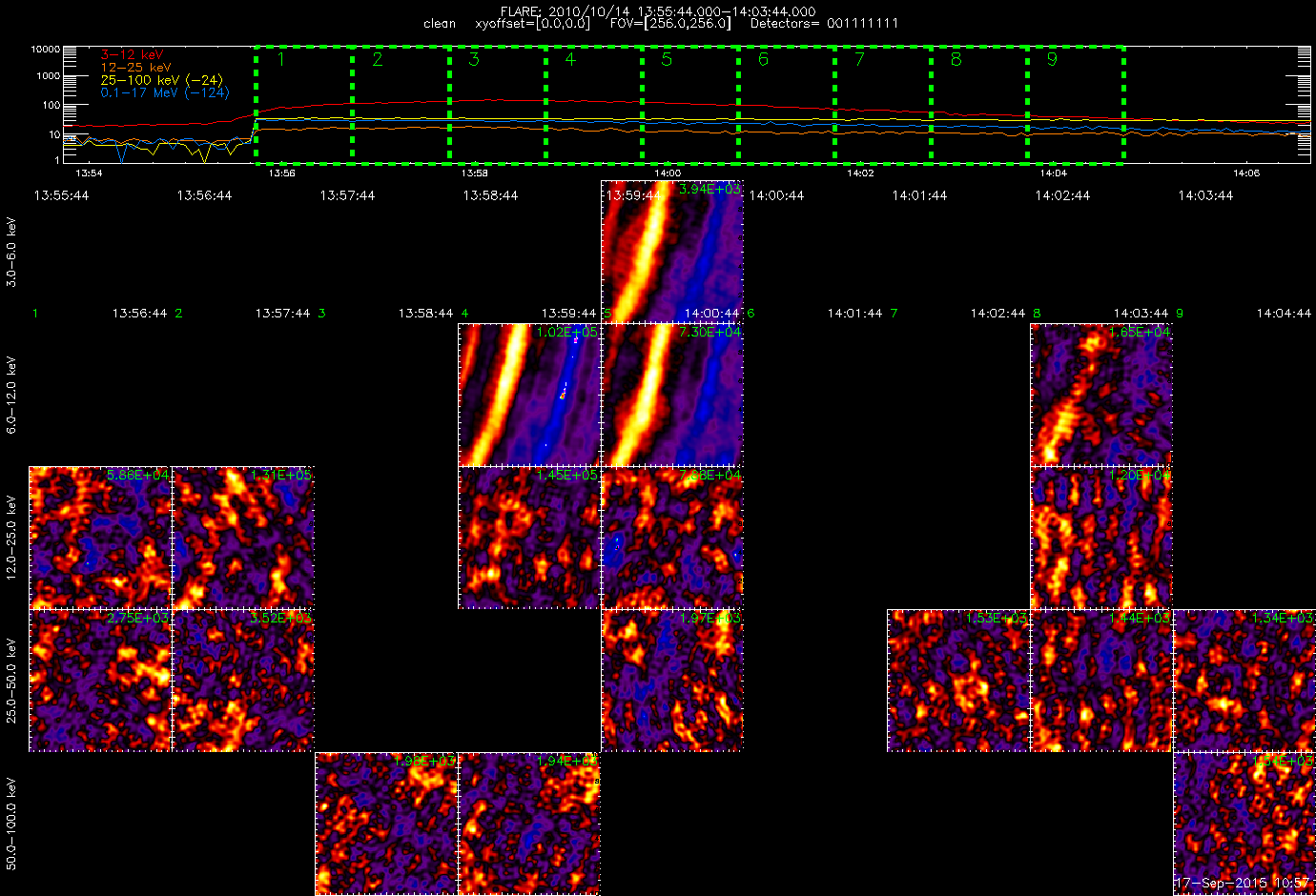Viewport: 1316px width, 896px height.
Task: Click the red 3-12 keV legend entry
Action: (x=133, y=55)
